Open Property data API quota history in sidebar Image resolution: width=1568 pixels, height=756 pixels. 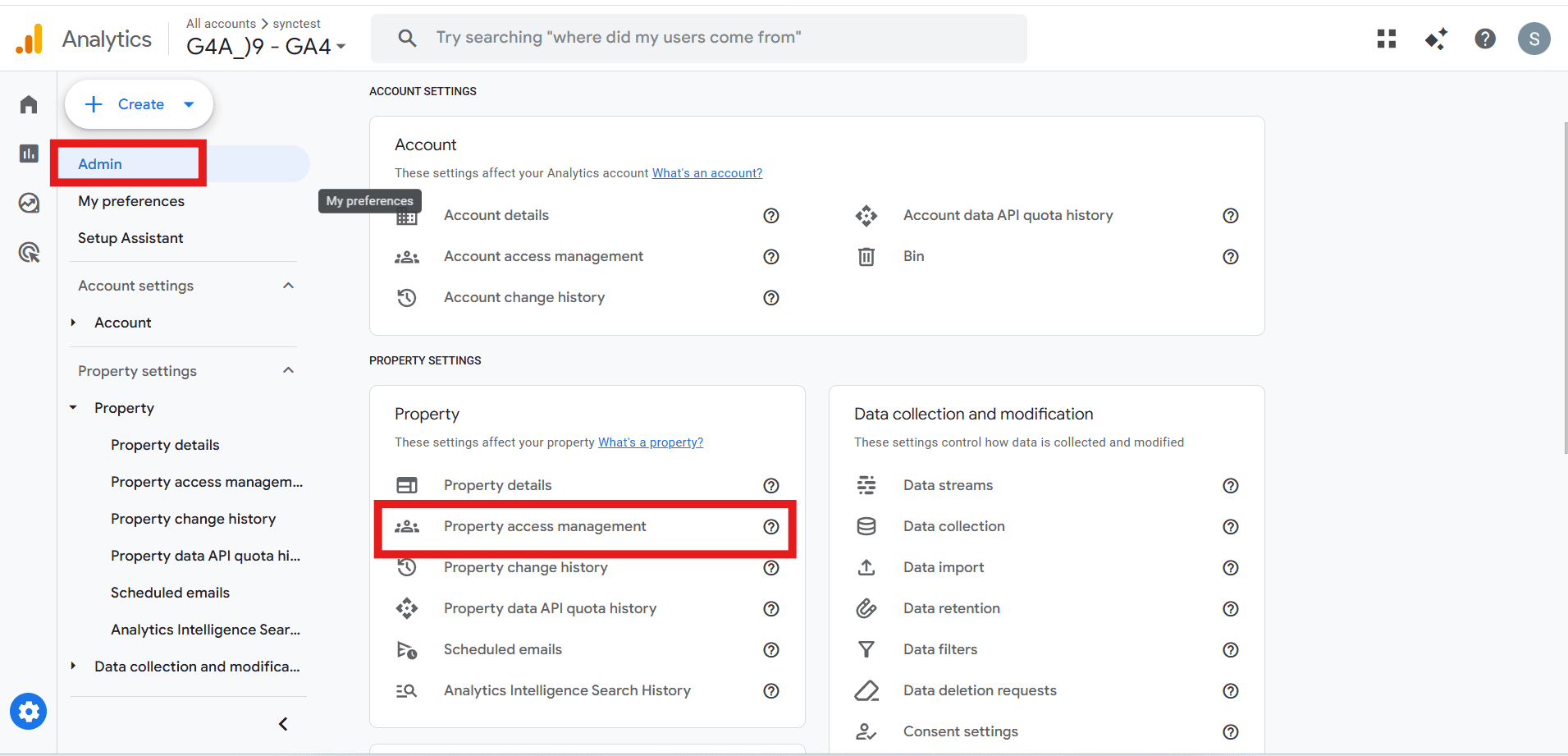(206, 556)
